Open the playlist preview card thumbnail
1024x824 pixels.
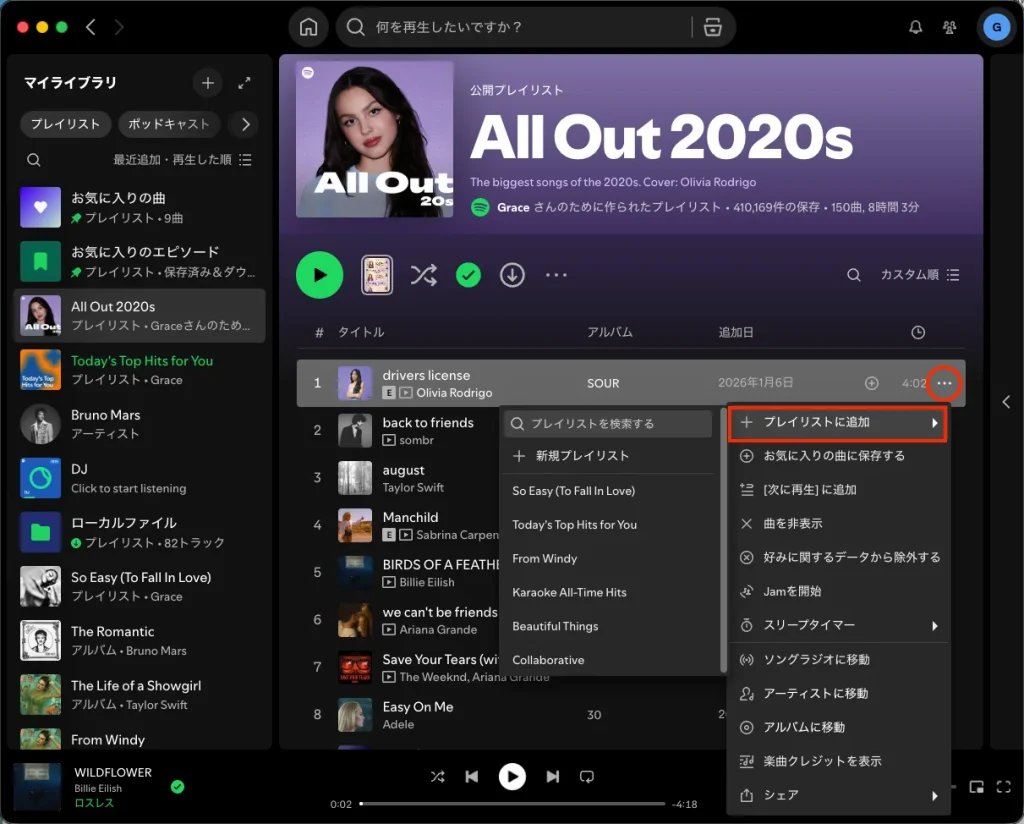click(377, 275)
